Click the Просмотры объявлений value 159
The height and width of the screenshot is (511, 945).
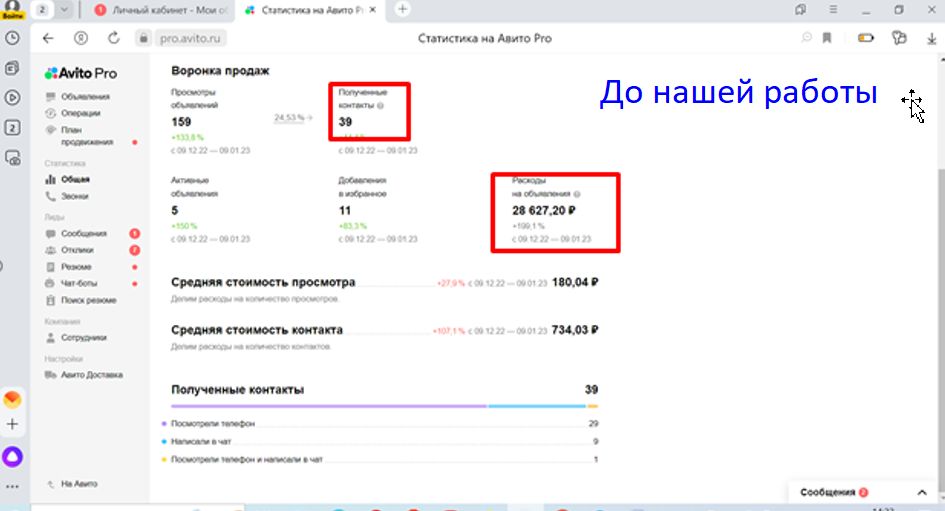tap(181, 122)
